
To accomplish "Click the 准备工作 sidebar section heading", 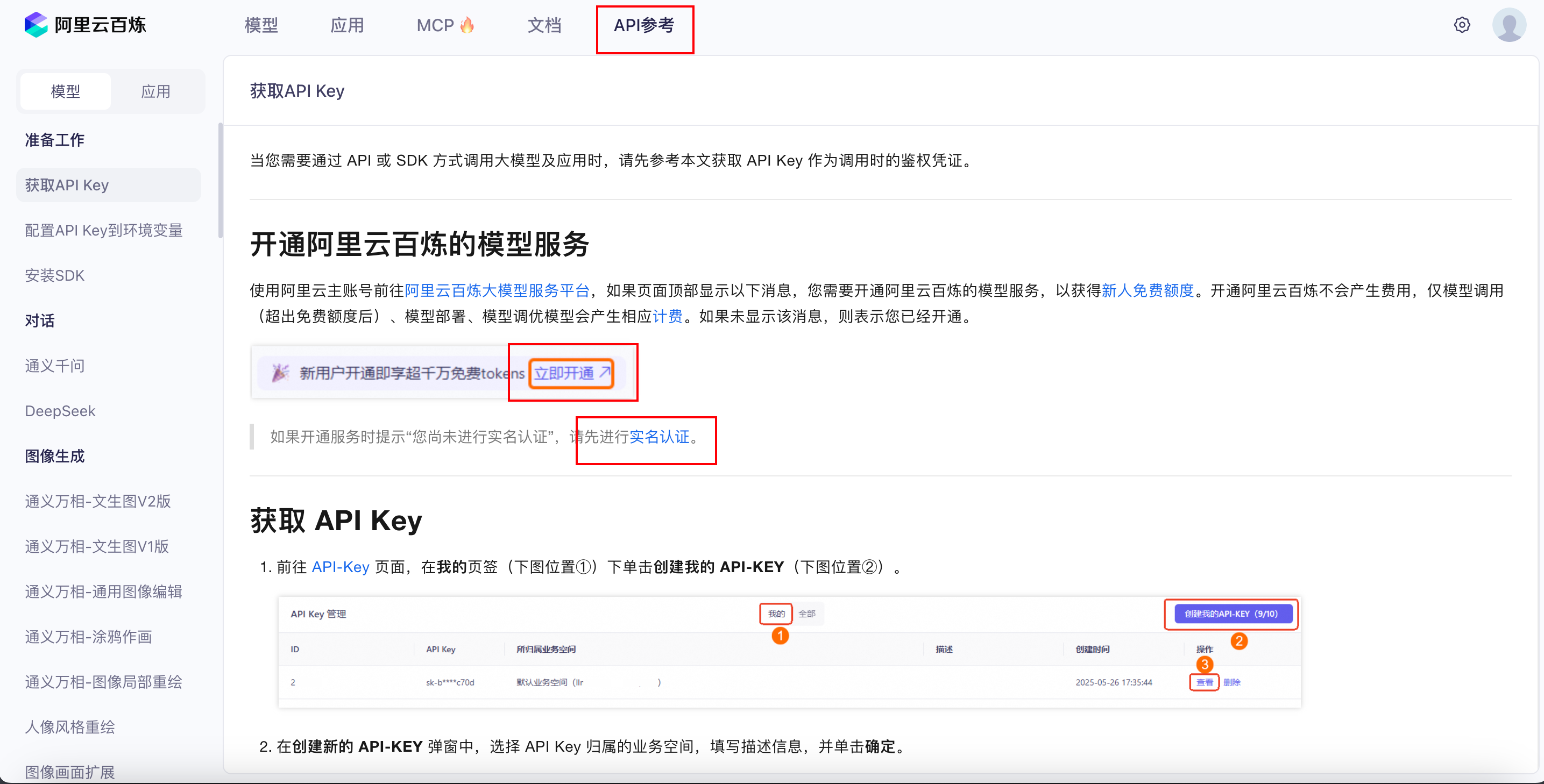I will pyautogui.click(x=54, y=140).
